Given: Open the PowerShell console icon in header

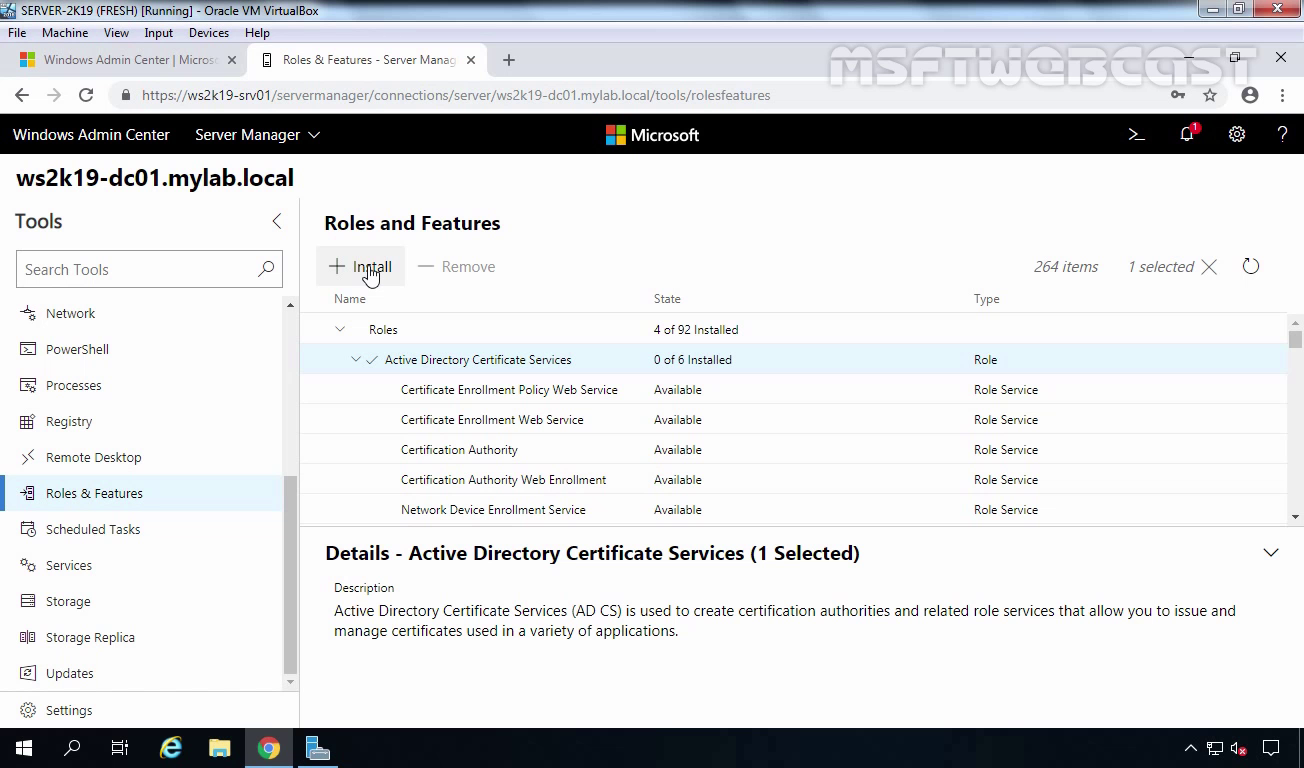Looking at the screenshot, I should tap(1136, 134).
